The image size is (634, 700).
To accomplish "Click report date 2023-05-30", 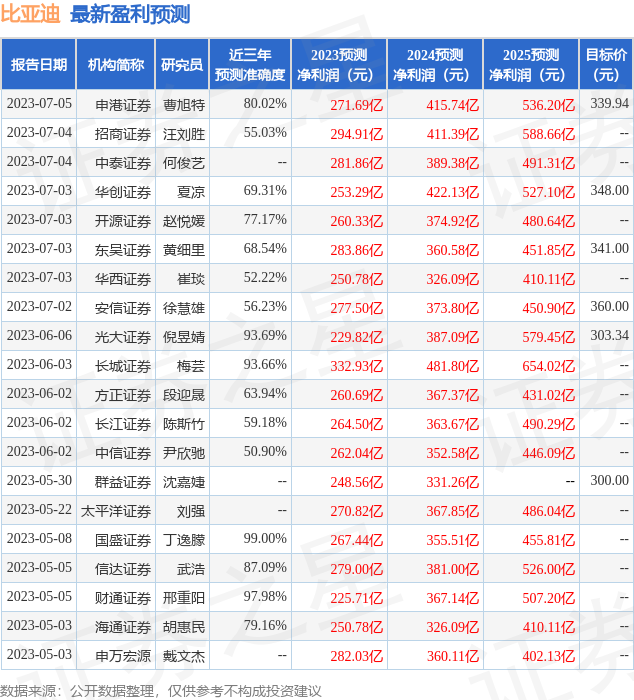I will 39,481.
